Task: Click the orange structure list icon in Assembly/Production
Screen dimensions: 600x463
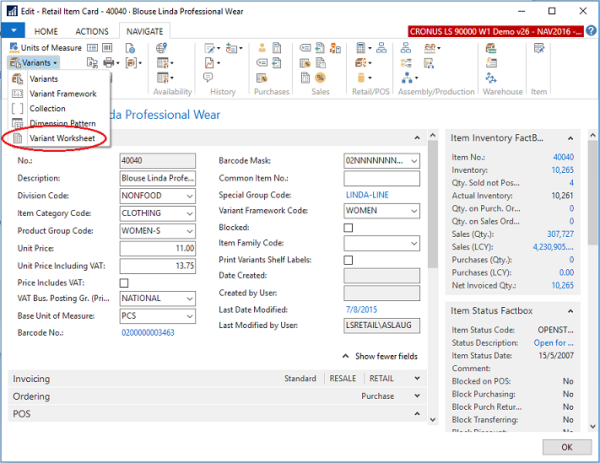Action: coord(406,63)
